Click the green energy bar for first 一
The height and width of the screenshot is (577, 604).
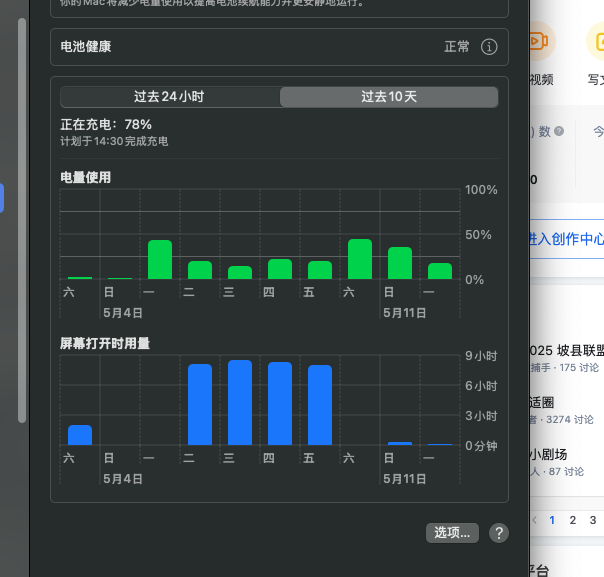[160, 260]
